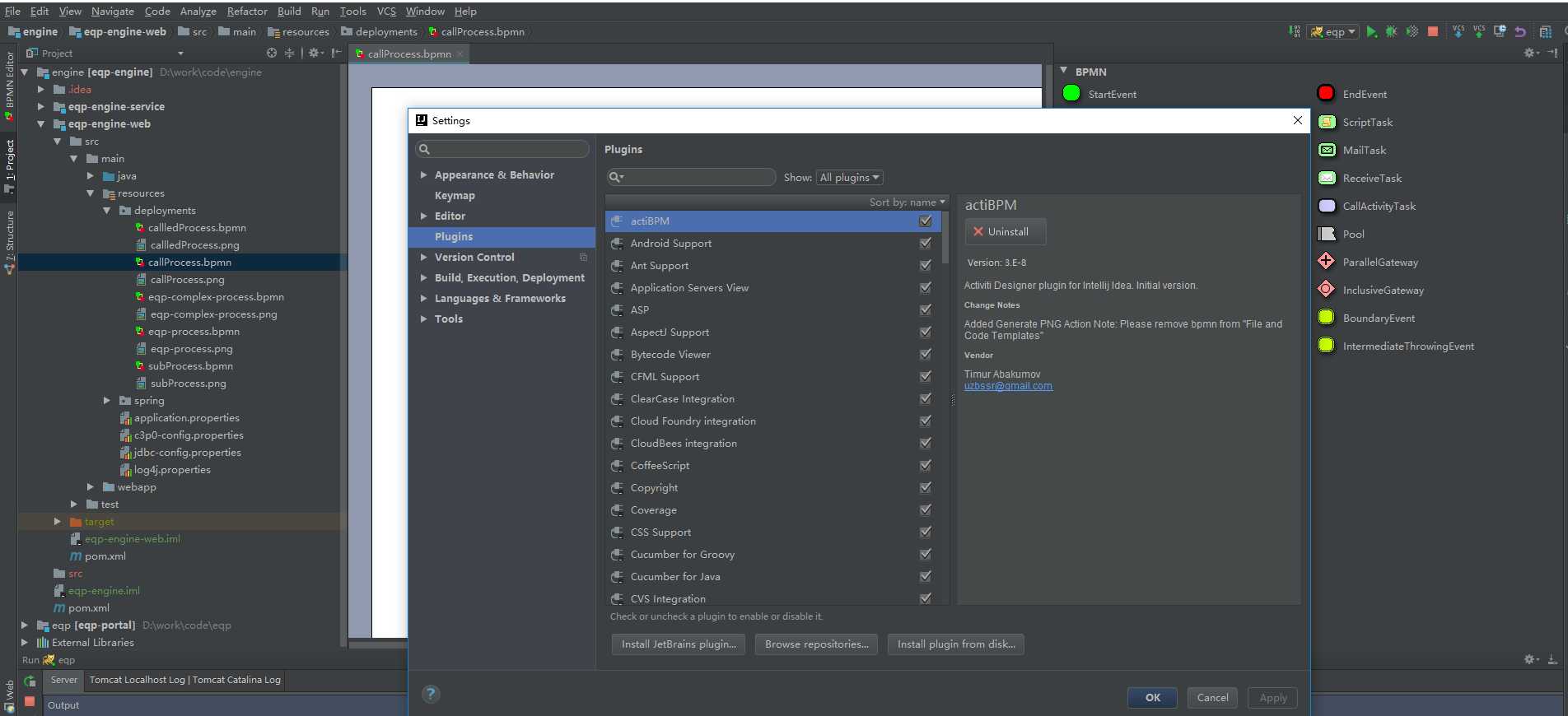This screenshot has height=716, width=1568.
Task: Toggle the Ant Support plugin checkbox
Action: (x=926, y=265)
